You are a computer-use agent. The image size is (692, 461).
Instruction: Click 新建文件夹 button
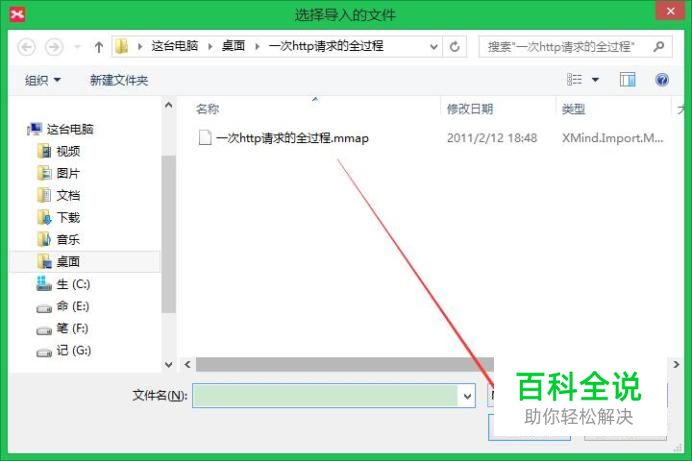tap(119, 80)
